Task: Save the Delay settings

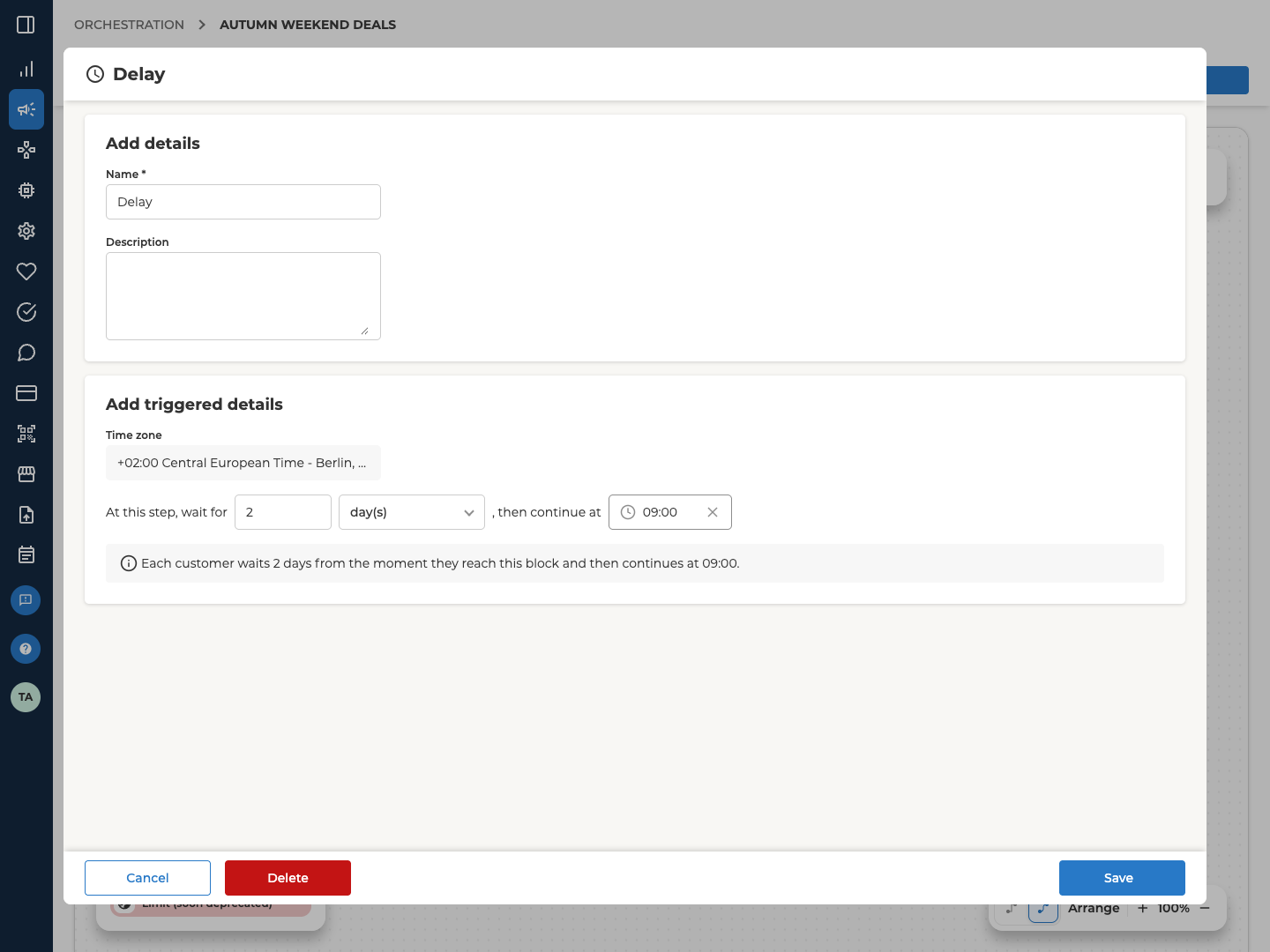Action: tap(1122, 878)
